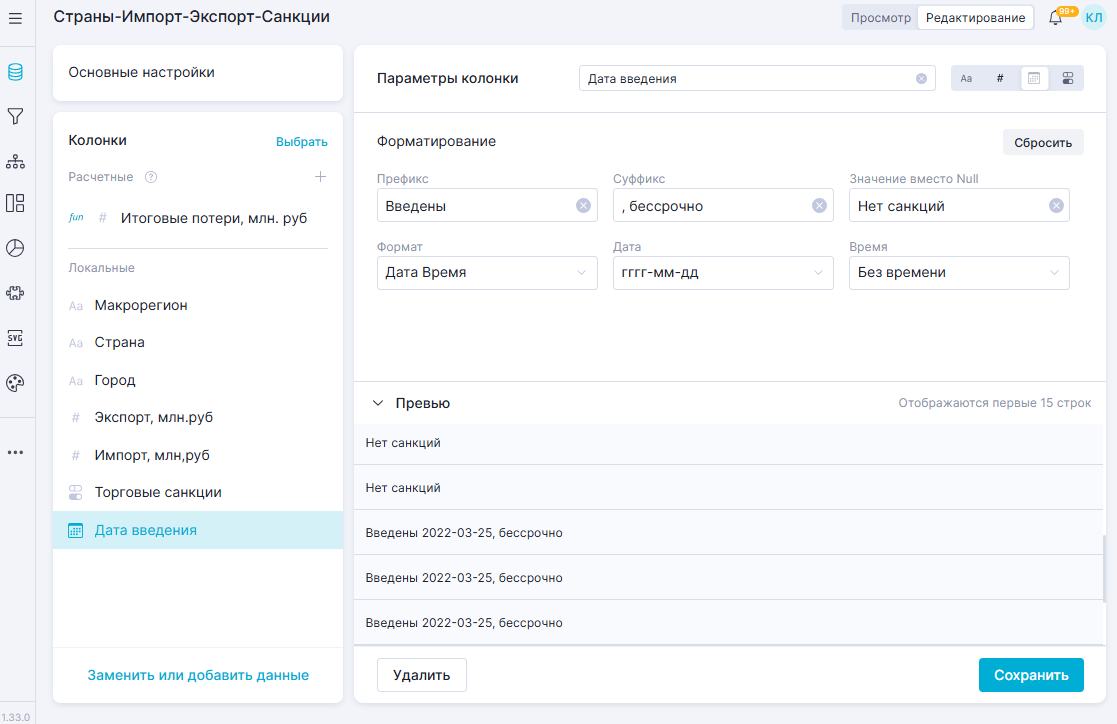Open the Время dropdown

click(959, 273)
